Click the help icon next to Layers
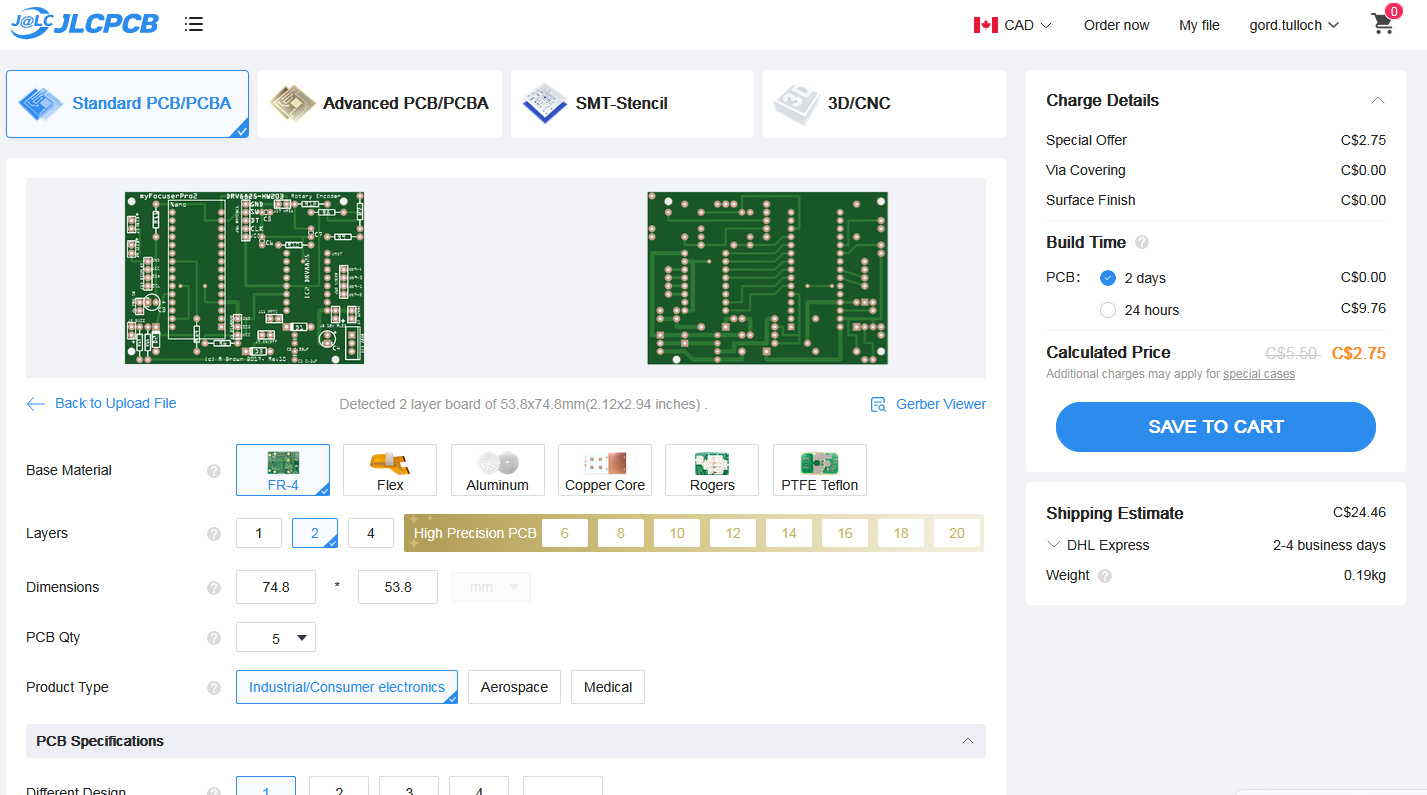The image size is (1427, 795). pos(214,534)
